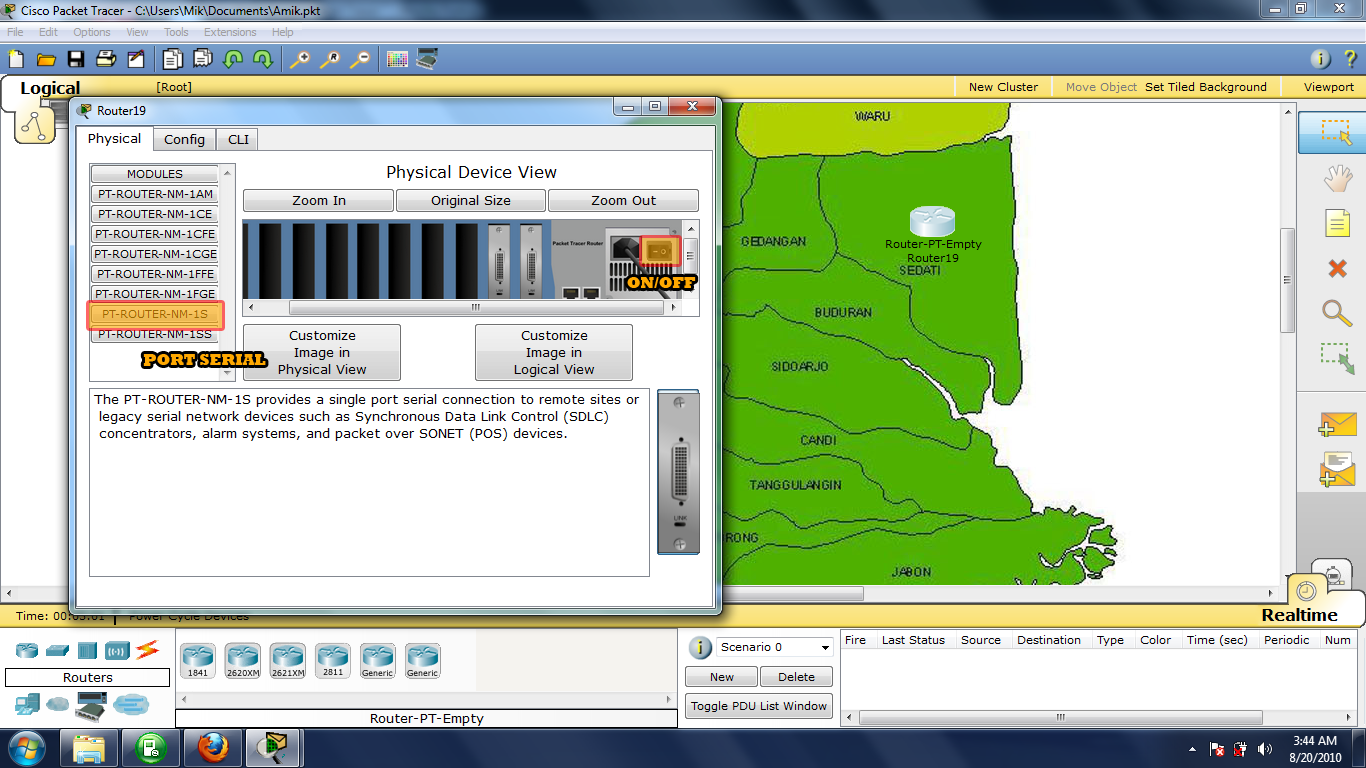
Task: Pick the Move Layout hand tool
Action: pos(1337,179)
